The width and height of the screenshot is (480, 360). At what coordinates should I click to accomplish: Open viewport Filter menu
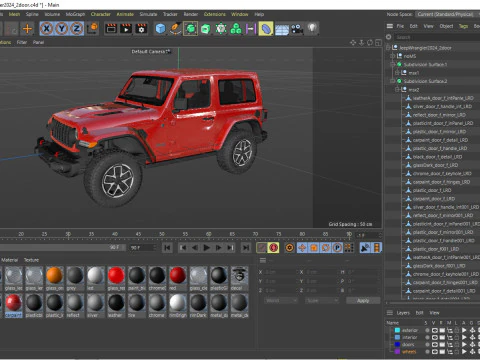click(x=22, y=42)
